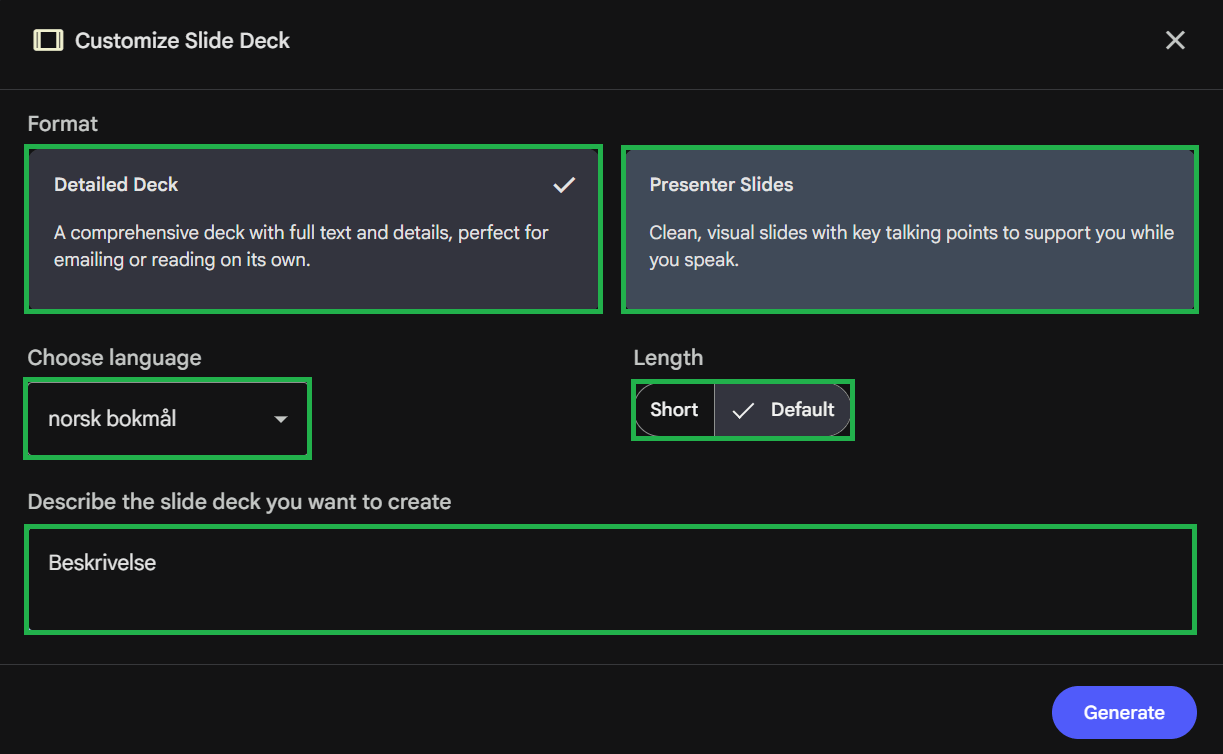Screen dimensions: 1223x754
Task: Click the language dropdown arrow
Action: pos(281,419)
